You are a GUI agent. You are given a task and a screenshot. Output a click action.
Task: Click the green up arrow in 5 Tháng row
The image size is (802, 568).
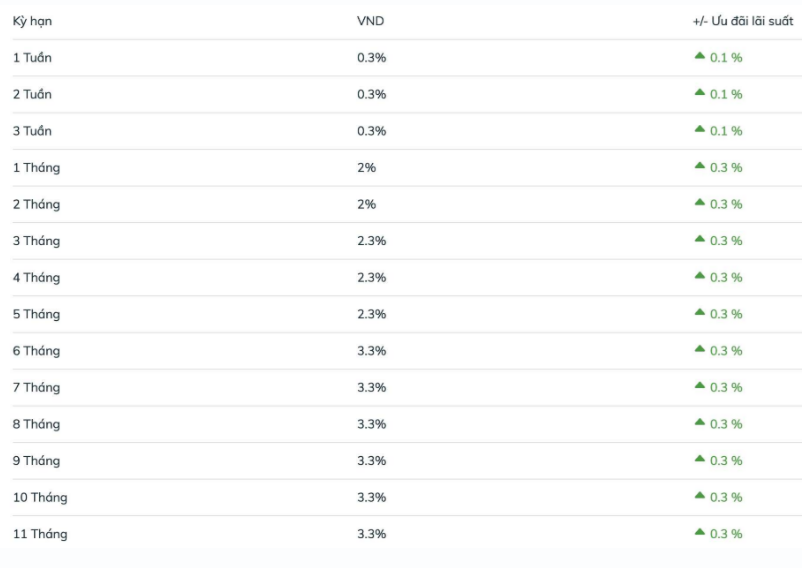point(700,313)
